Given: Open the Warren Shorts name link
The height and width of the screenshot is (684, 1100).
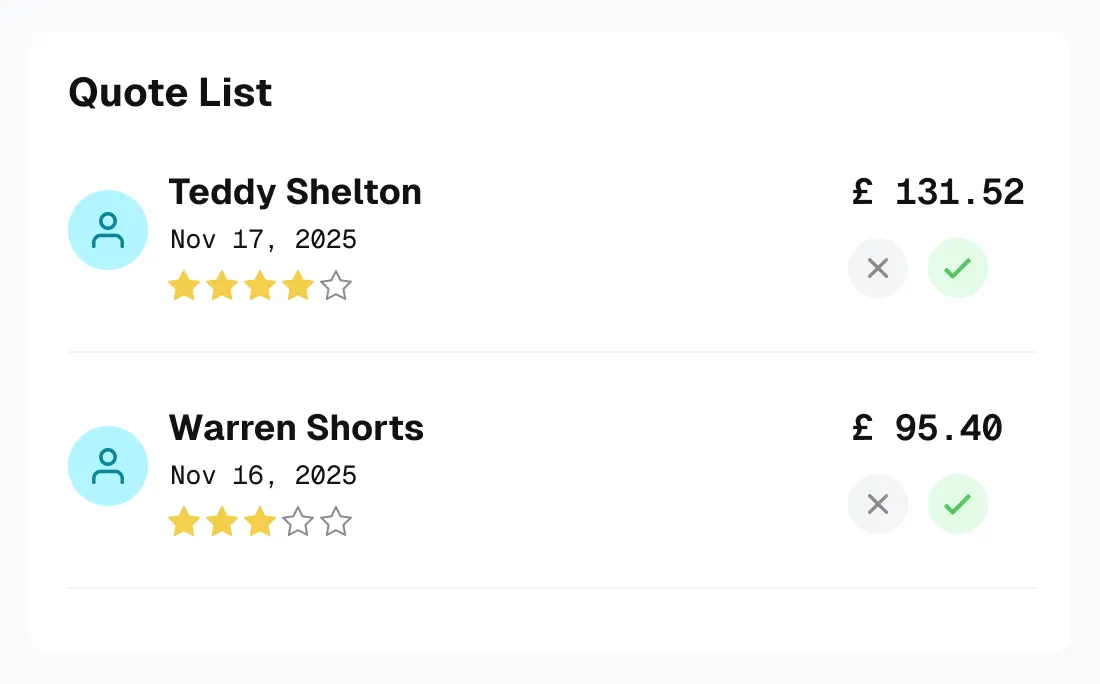Looking at the screenshot, I should click(296, 428).
